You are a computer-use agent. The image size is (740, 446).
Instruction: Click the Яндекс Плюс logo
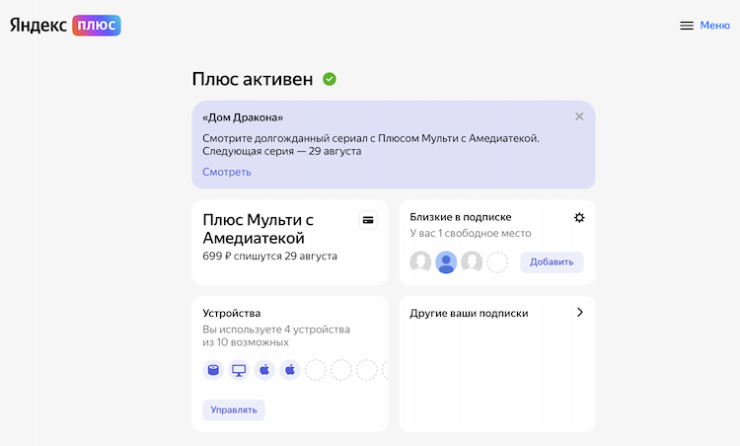(65, 25)
